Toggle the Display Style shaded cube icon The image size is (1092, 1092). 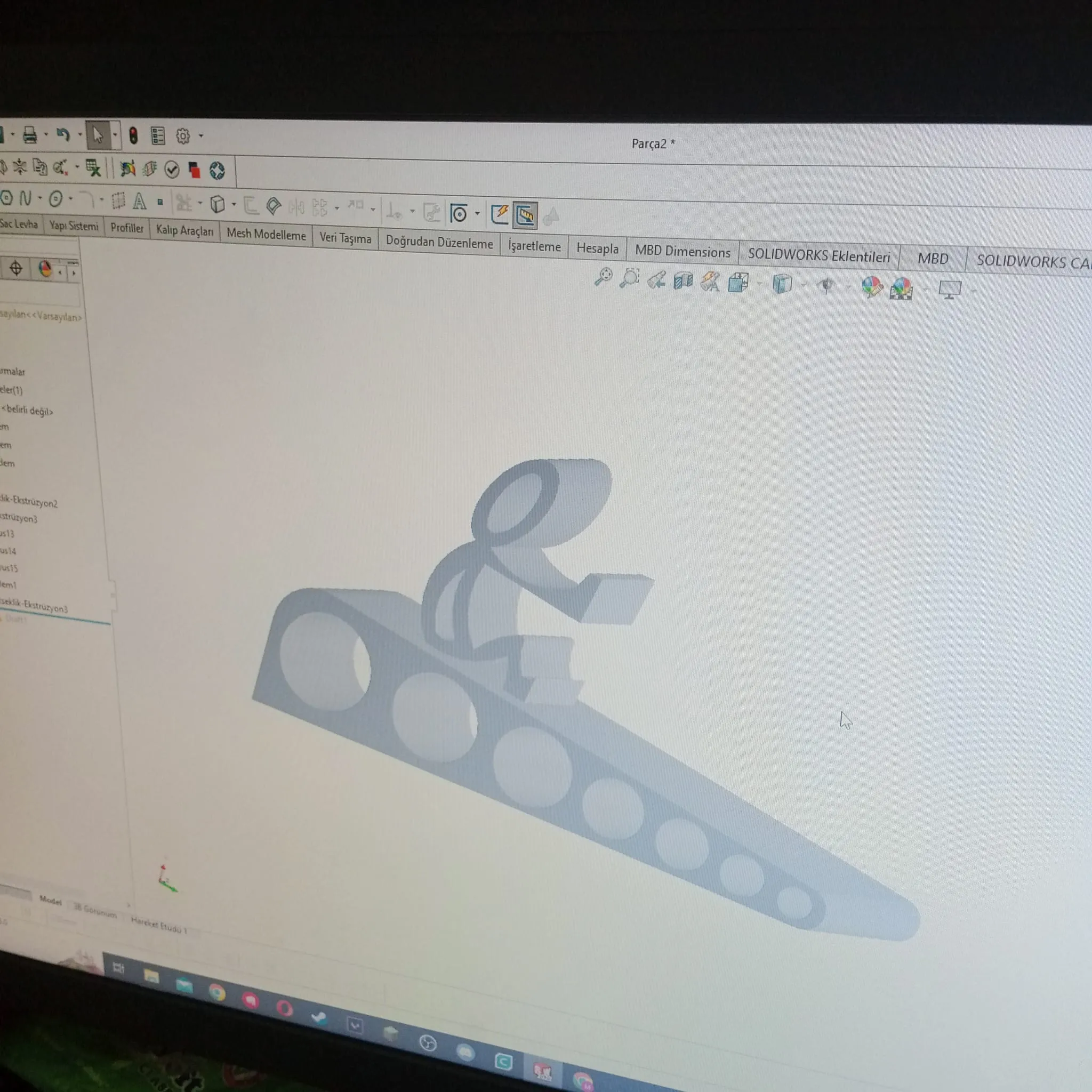[x=782, y=285]
